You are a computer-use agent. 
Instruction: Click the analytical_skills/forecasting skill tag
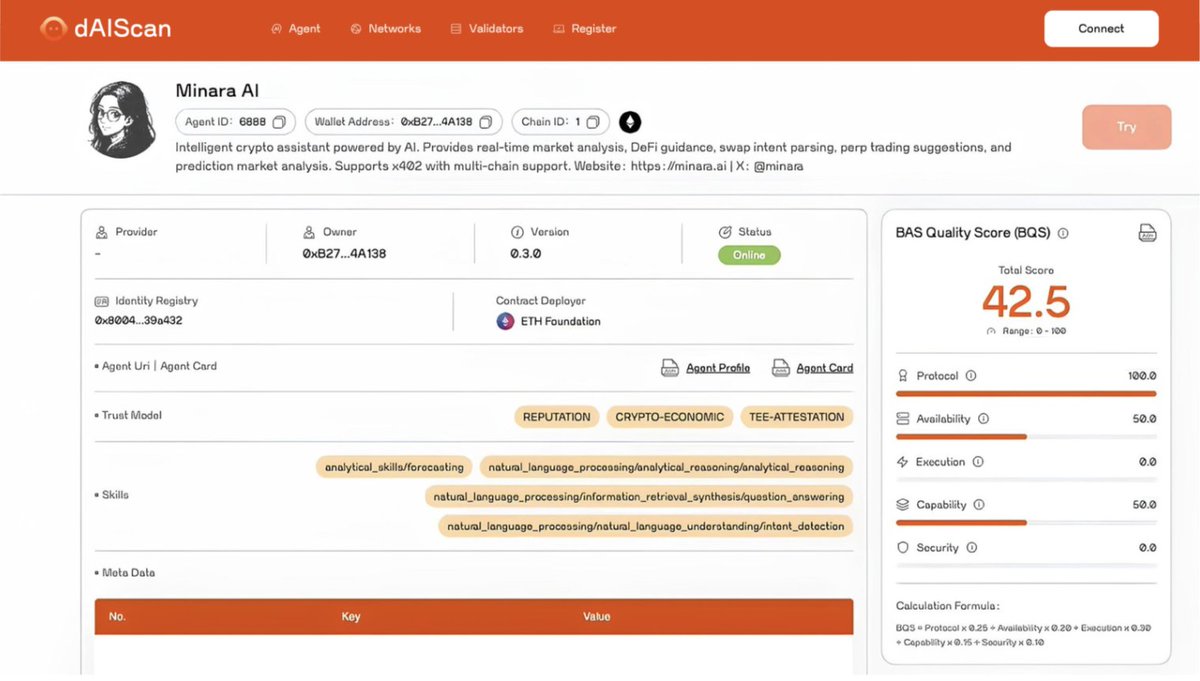click(394, 467)
